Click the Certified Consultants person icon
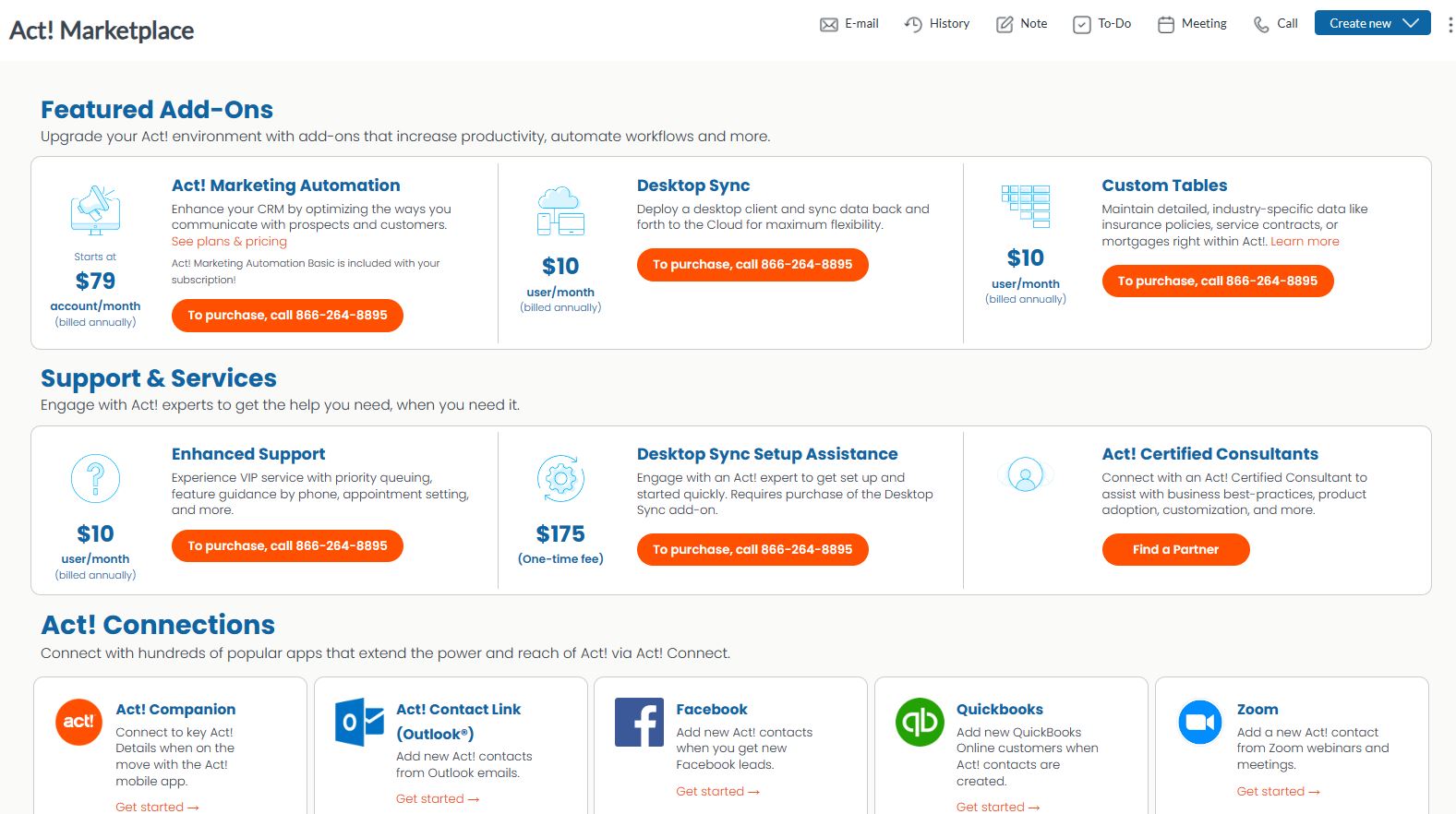The height and width of the screenshot is (814, 1456). [x=1025, y=474]
